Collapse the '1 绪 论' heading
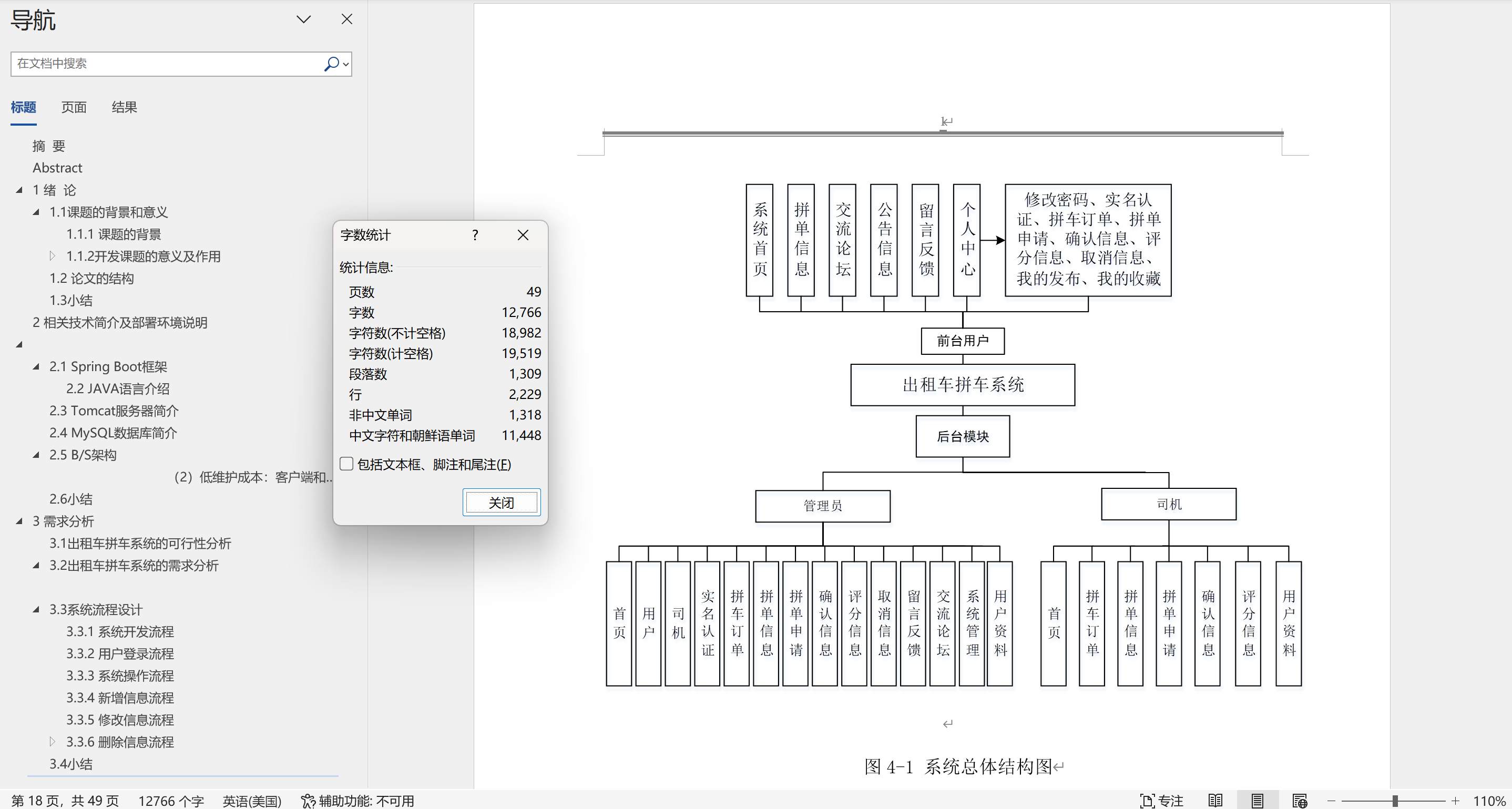 [19, 190]
